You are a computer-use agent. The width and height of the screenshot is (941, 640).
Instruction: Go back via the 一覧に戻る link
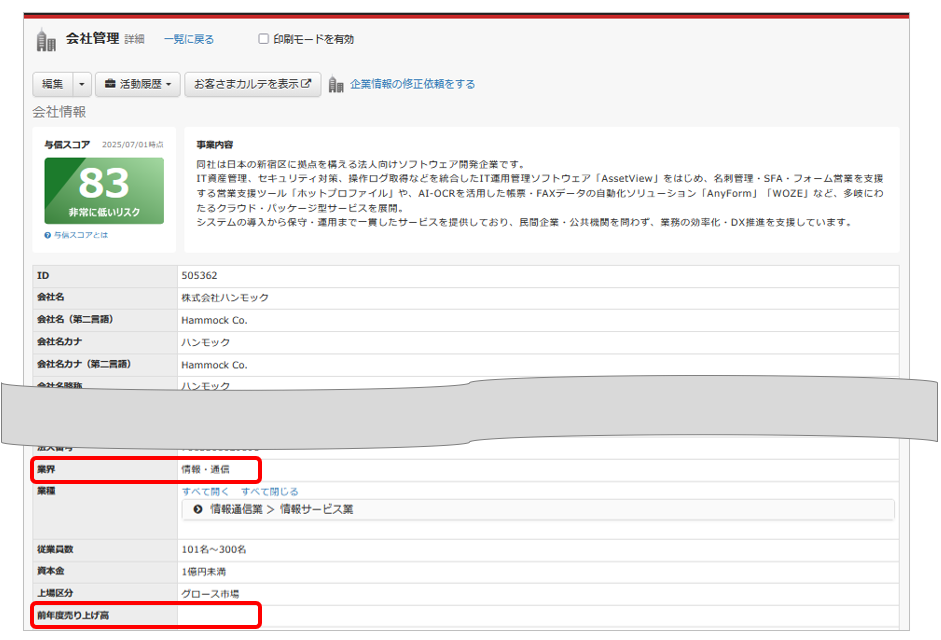(x=189, y=40)
